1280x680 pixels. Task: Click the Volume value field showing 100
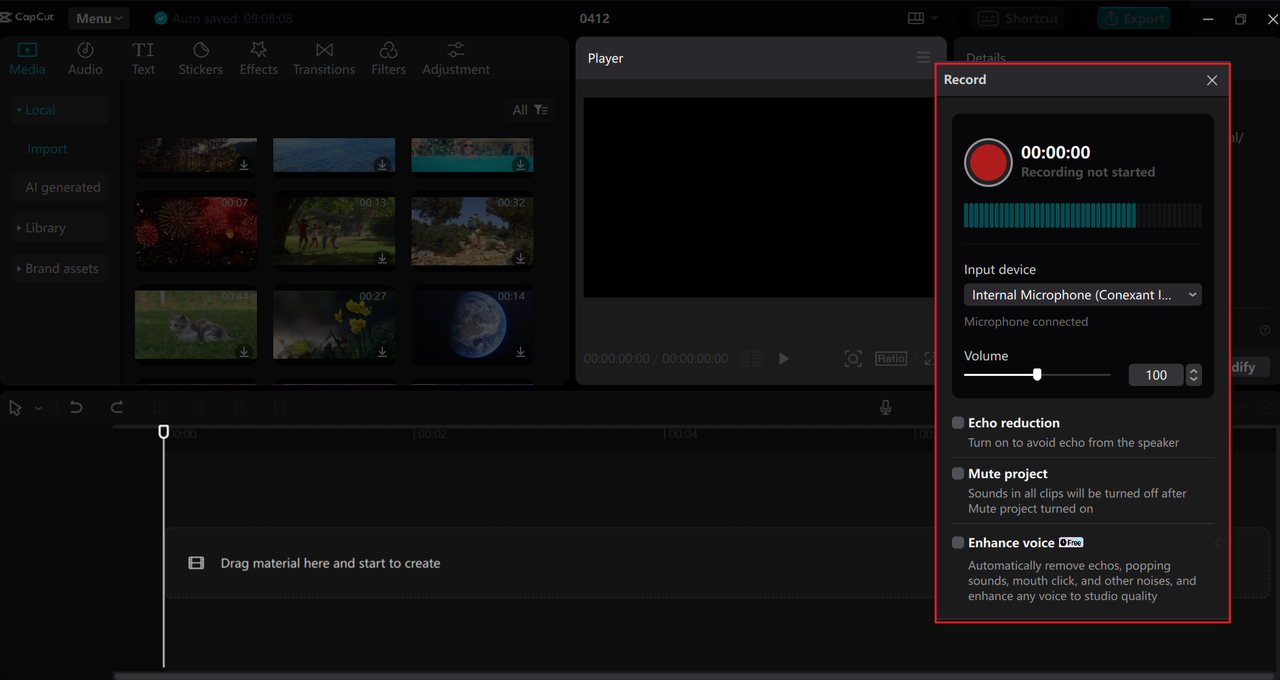click(x=1156, y=375)
